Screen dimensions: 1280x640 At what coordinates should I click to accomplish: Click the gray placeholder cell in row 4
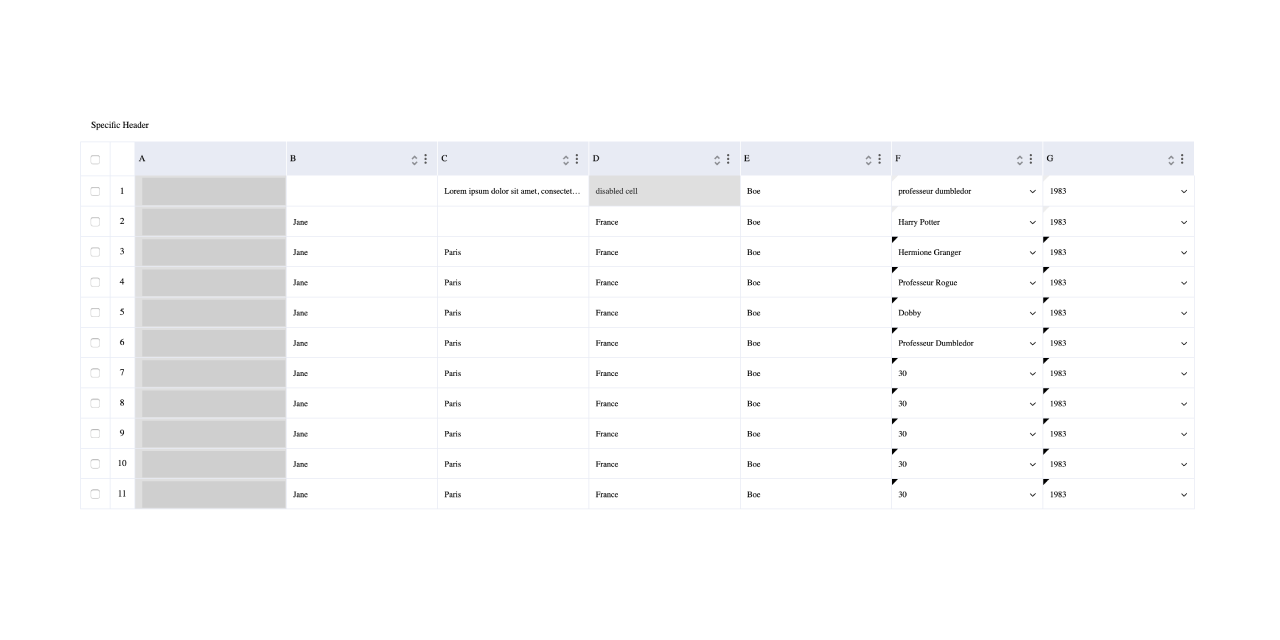(211, 282)
